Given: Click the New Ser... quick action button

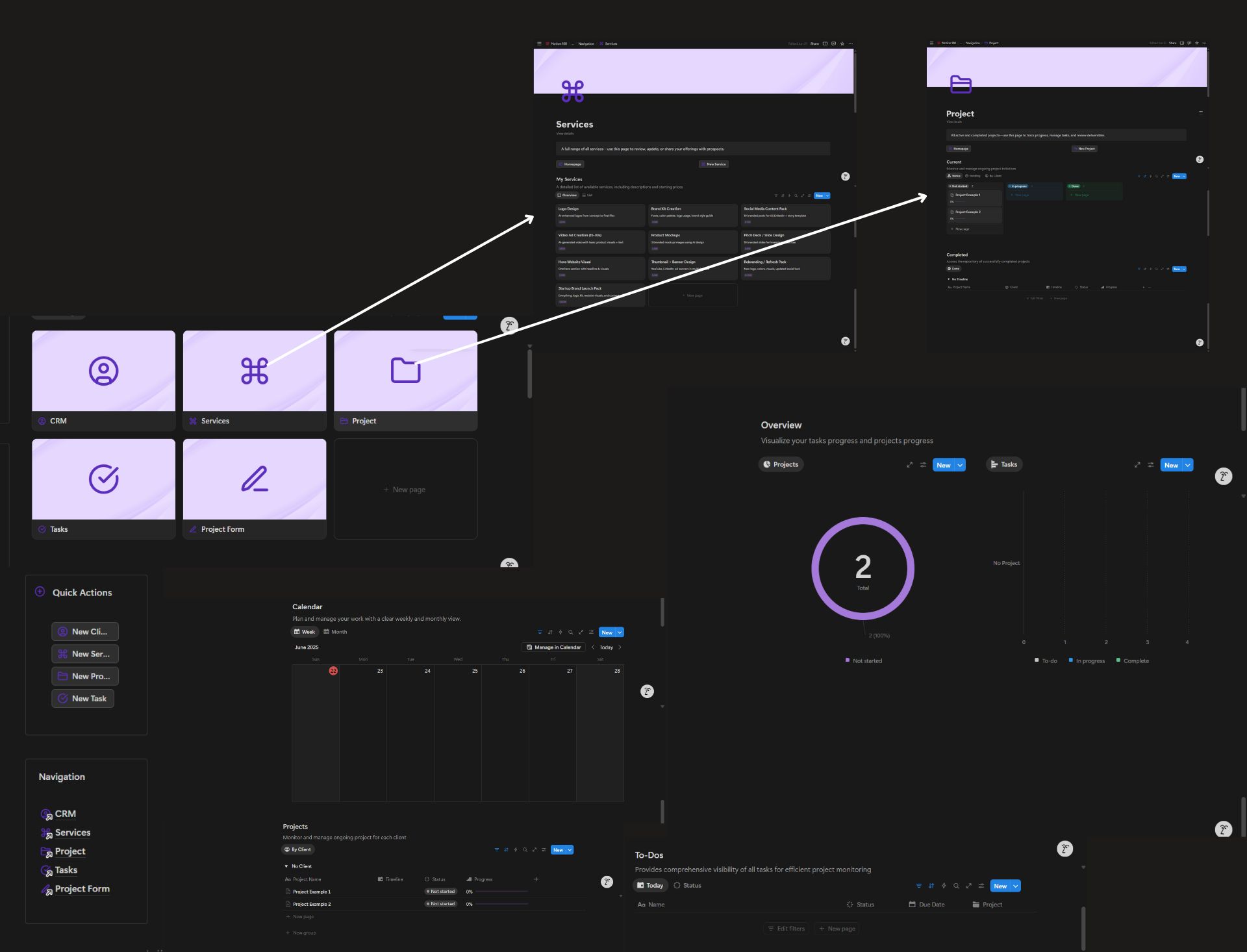Looking at the screenshot, I should click(85, 654).
